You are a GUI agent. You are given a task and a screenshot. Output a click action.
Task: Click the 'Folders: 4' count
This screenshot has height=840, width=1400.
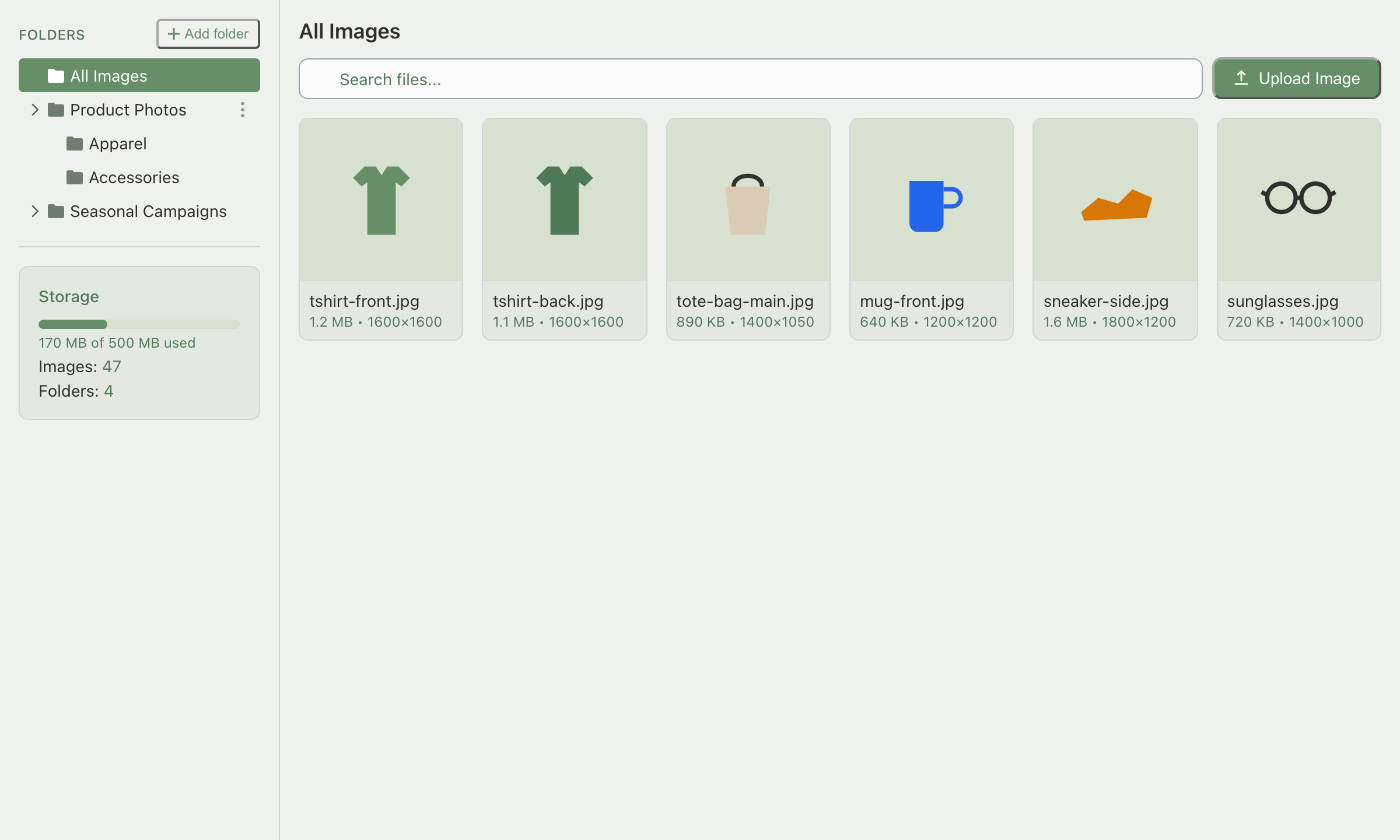[76, 391]
